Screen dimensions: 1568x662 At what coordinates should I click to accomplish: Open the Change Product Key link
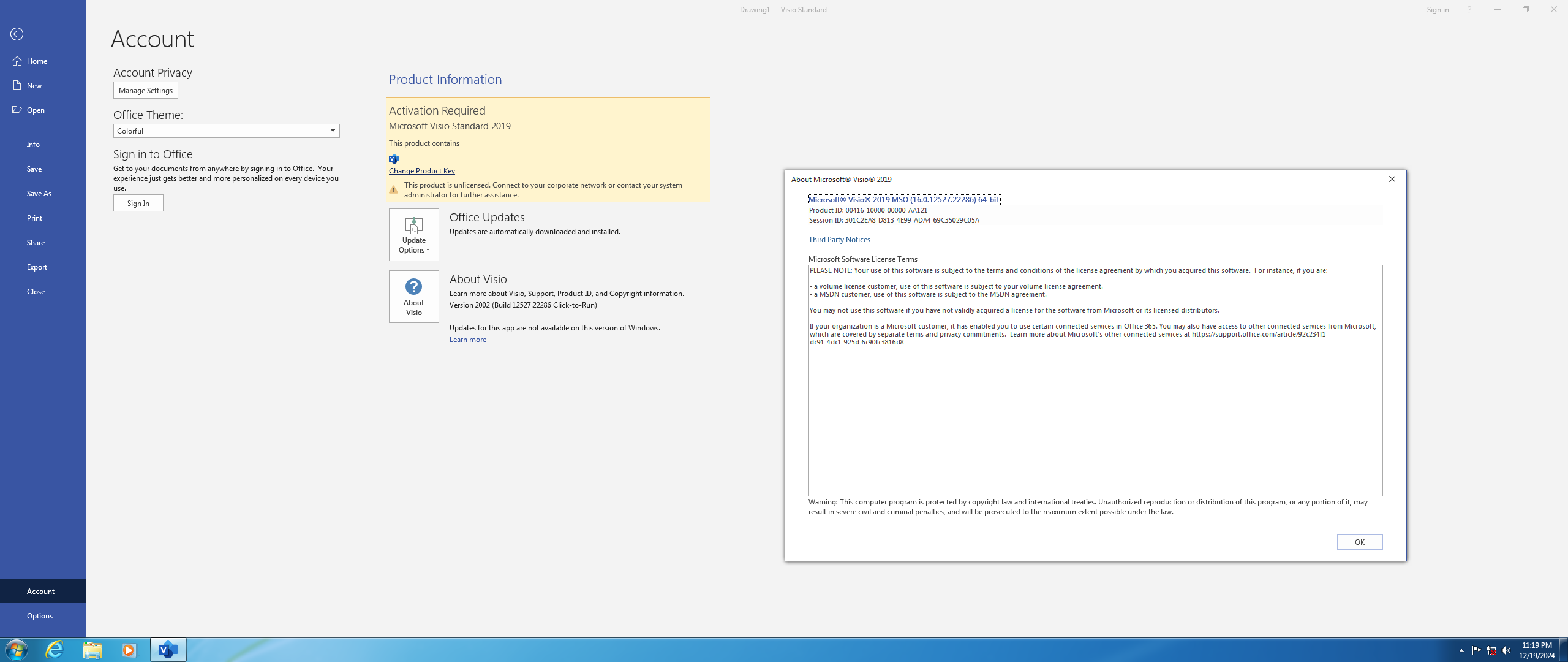(x=422, y=170)
